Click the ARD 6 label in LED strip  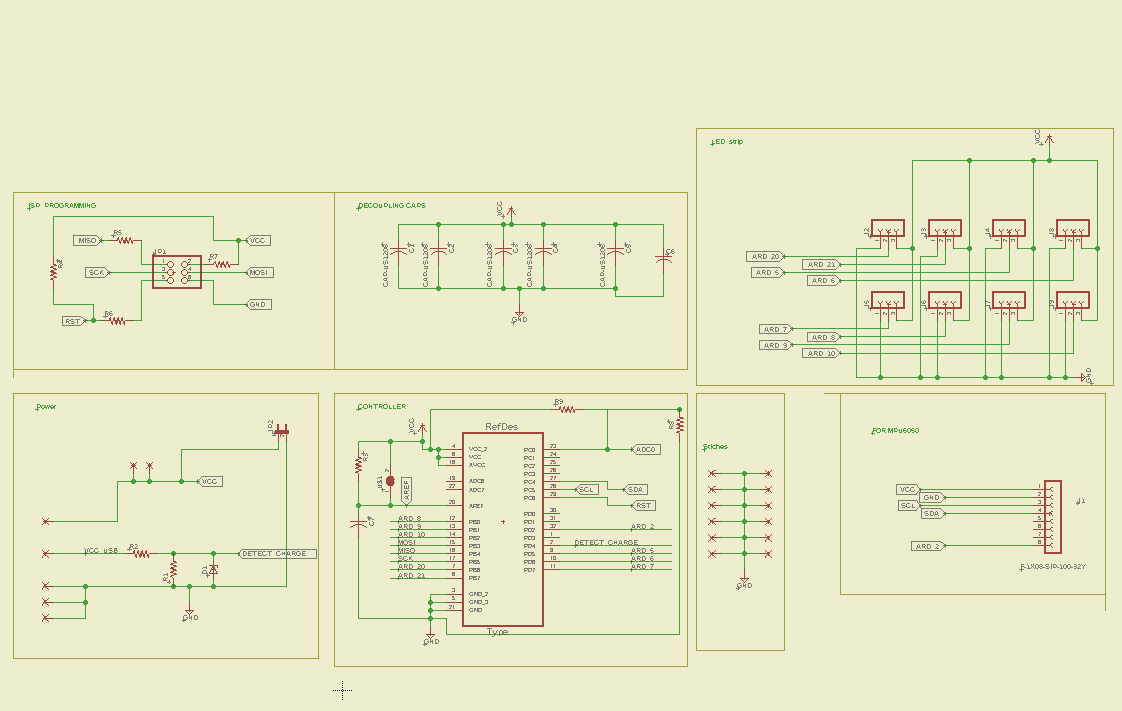coord(824,280)
